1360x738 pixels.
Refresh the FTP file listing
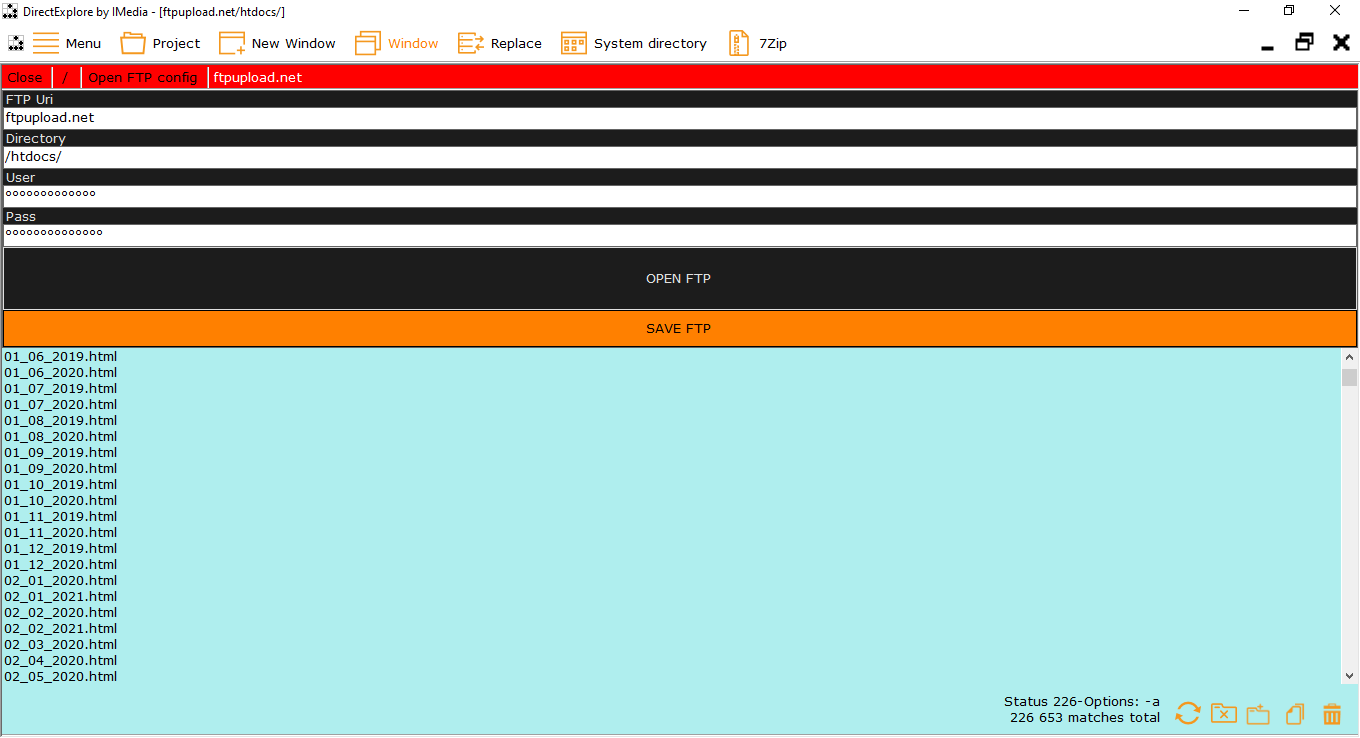(1188, 713)
